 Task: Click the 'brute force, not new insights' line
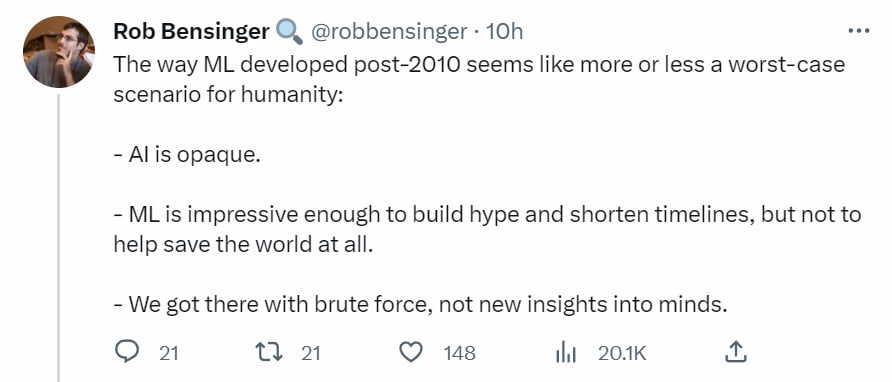click(421, 305)
